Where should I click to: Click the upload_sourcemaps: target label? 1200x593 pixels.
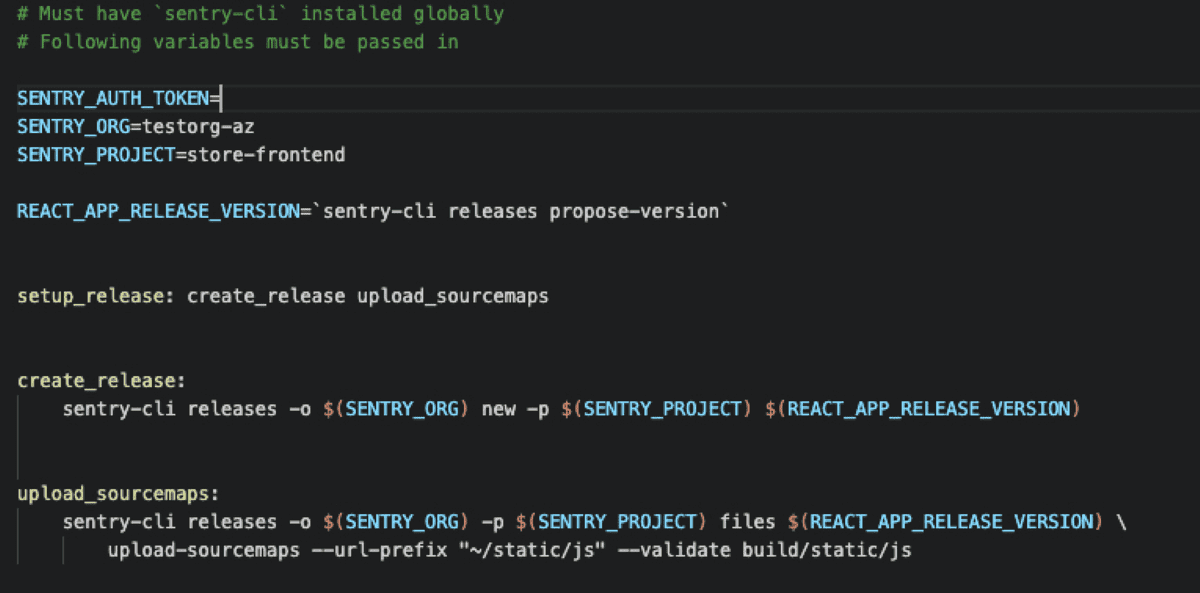[118, 494]
